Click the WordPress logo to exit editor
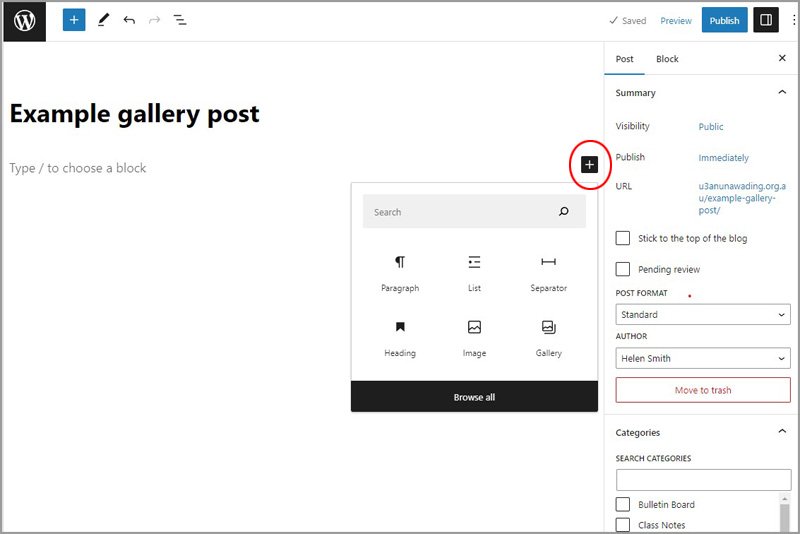800x534 pixels. pos(24,21)
